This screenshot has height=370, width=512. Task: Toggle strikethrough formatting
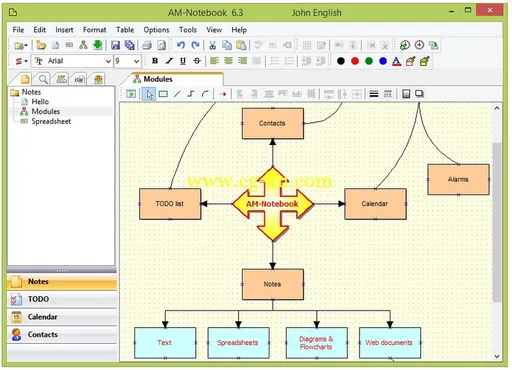pyautogui.click(x=197, y=61)
